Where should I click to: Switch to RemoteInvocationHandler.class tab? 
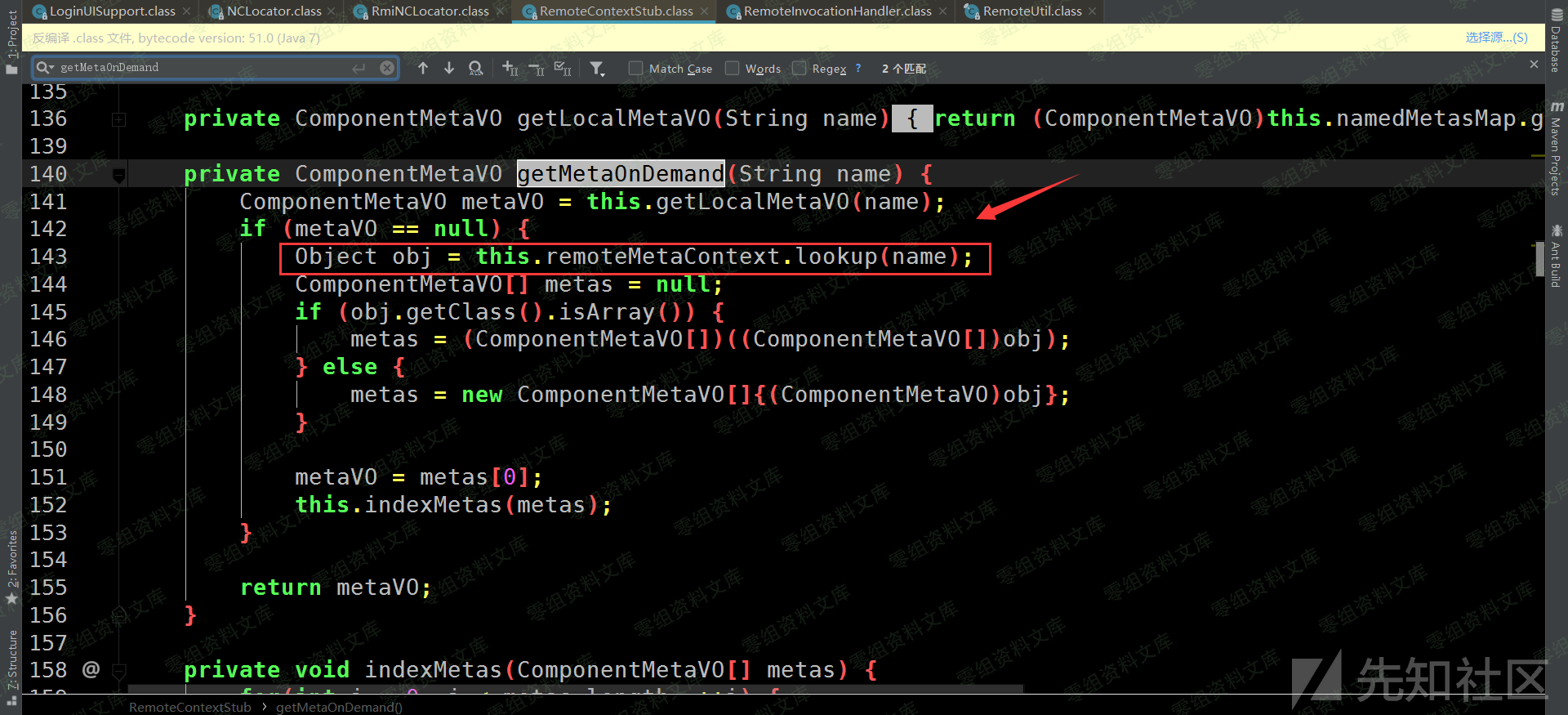836,11
